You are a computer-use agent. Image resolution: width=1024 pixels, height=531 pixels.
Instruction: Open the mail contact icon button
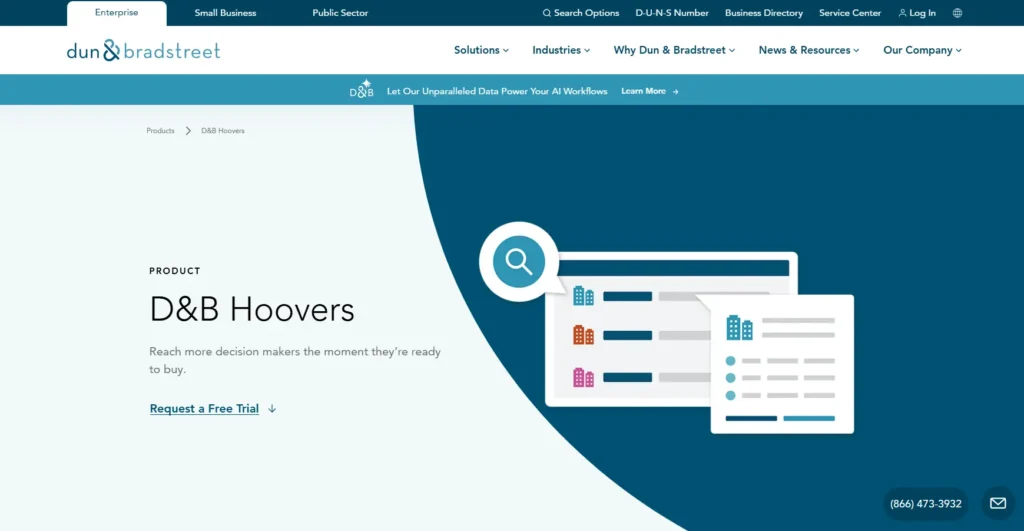point(998,503)
